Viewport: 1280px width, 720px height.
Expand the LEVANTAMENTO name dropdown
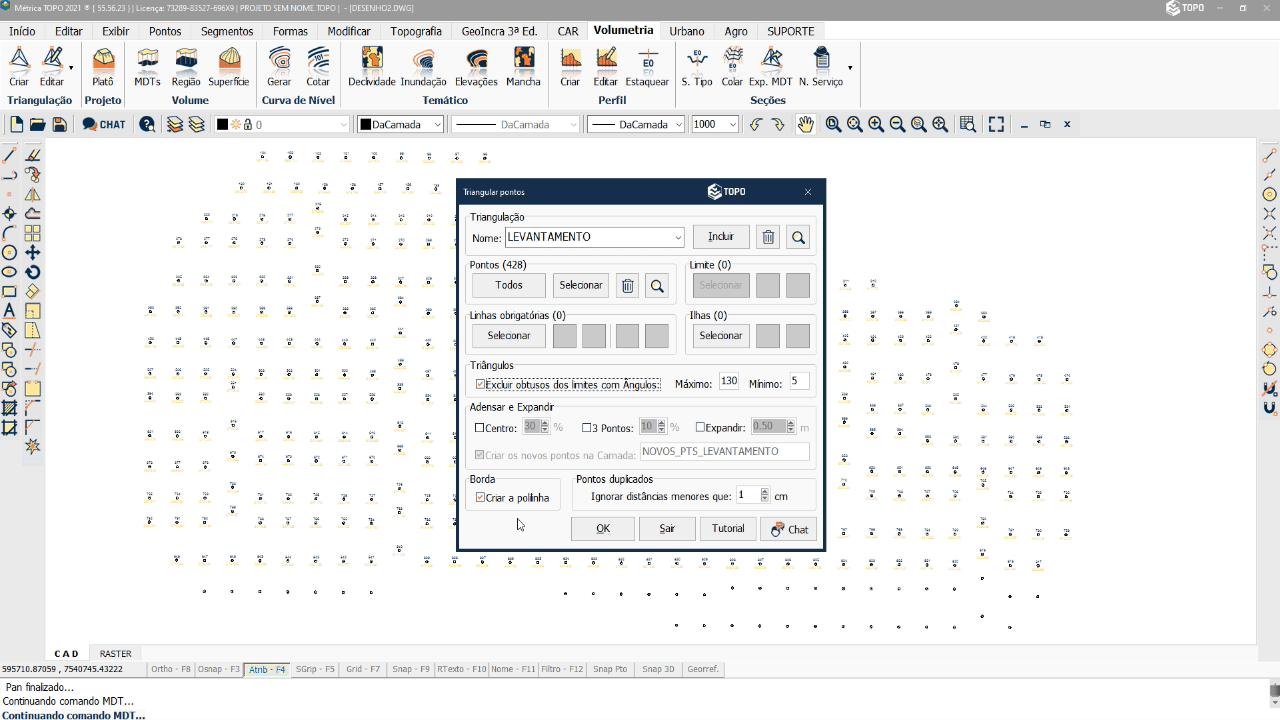click(677, 237)
